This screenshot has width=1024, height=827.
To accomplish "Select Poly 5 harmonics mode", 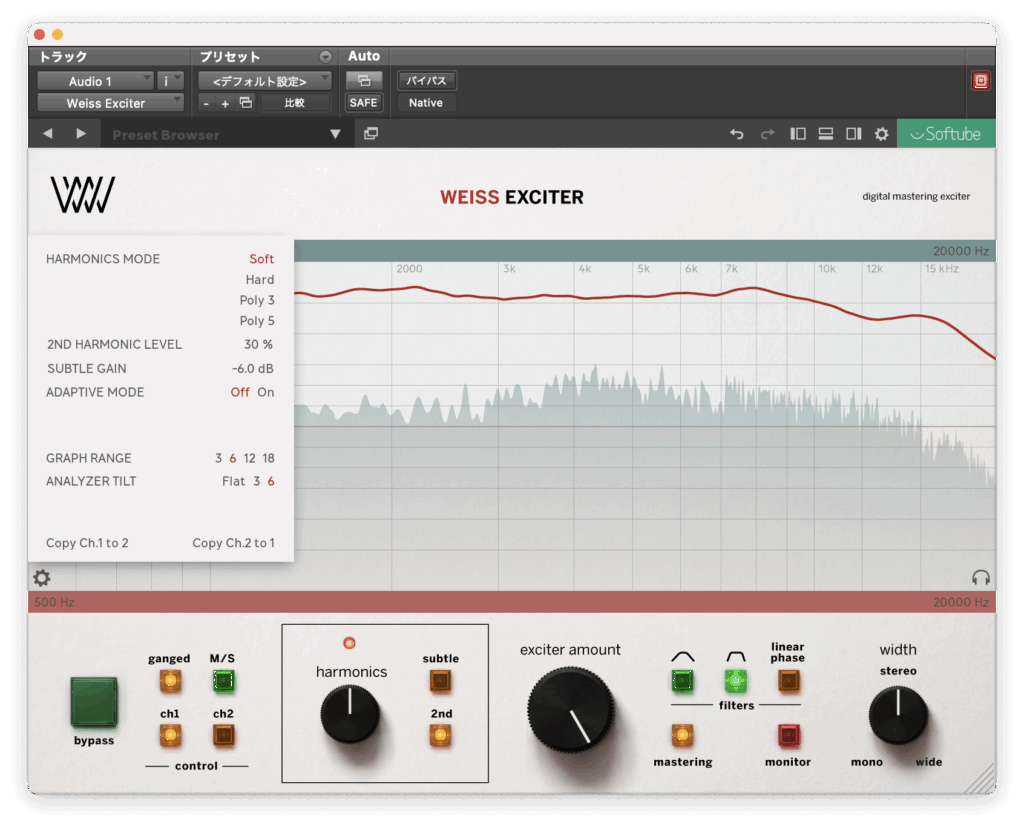I will click(x=257, y=321).
